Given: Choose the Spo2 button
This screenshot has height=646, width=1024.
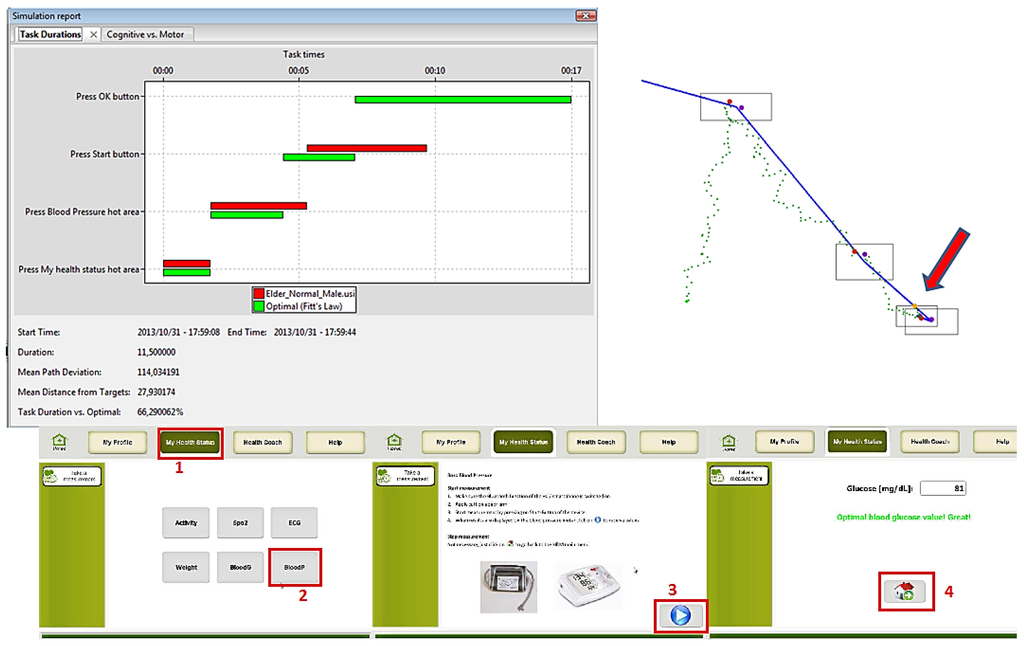Looking at the screenshot, I should point(240,522).
